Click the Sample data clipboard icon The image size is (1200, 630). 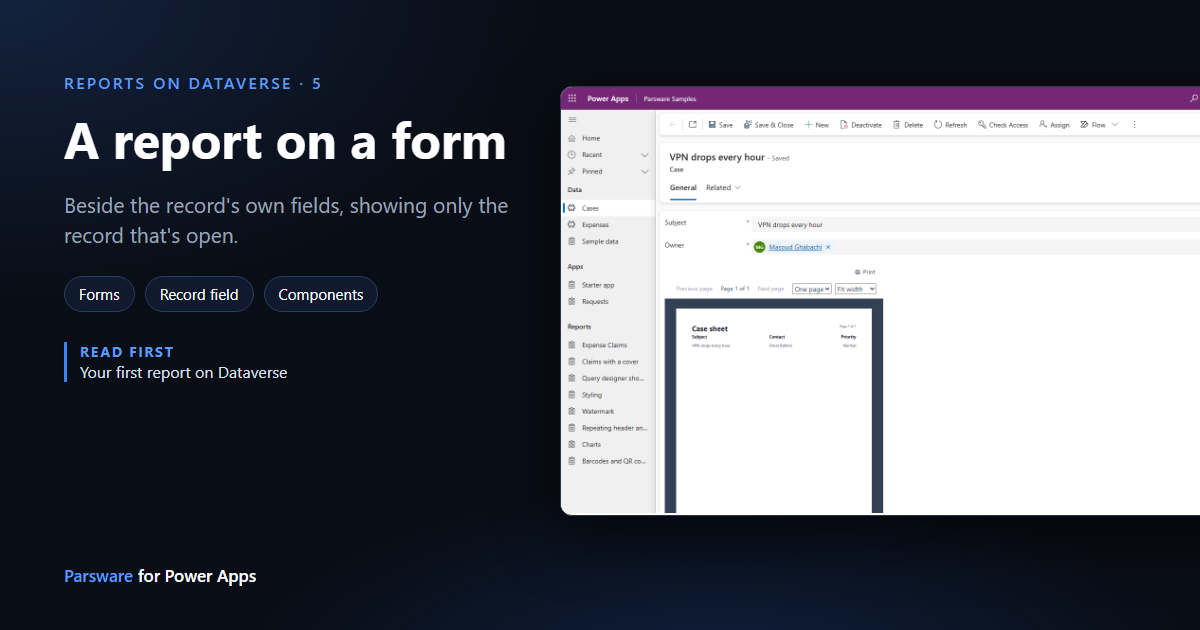[x=572, y=241]
